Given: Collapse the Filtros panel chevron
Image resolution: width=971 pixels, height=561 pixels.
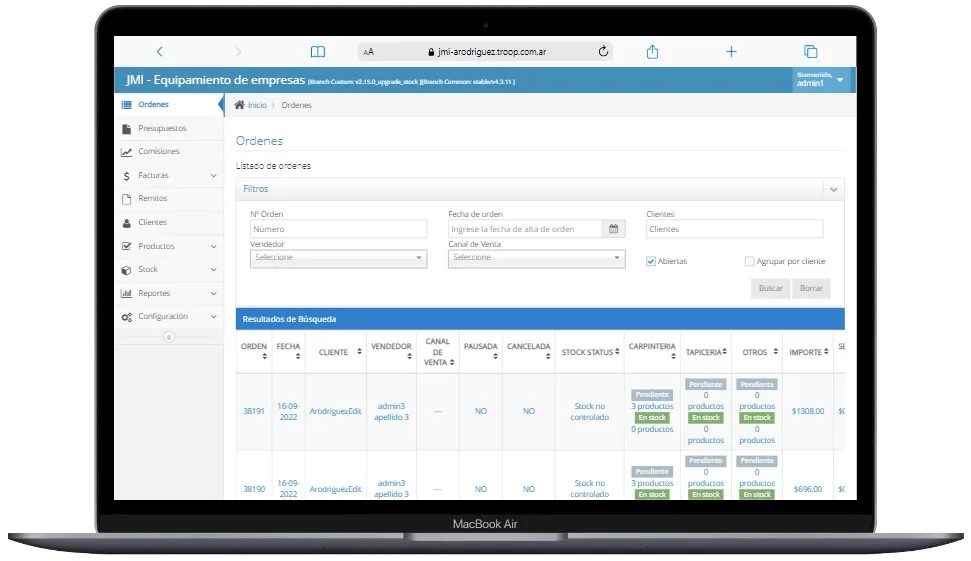Looking at the screenshot, I should tap(834, 189).
